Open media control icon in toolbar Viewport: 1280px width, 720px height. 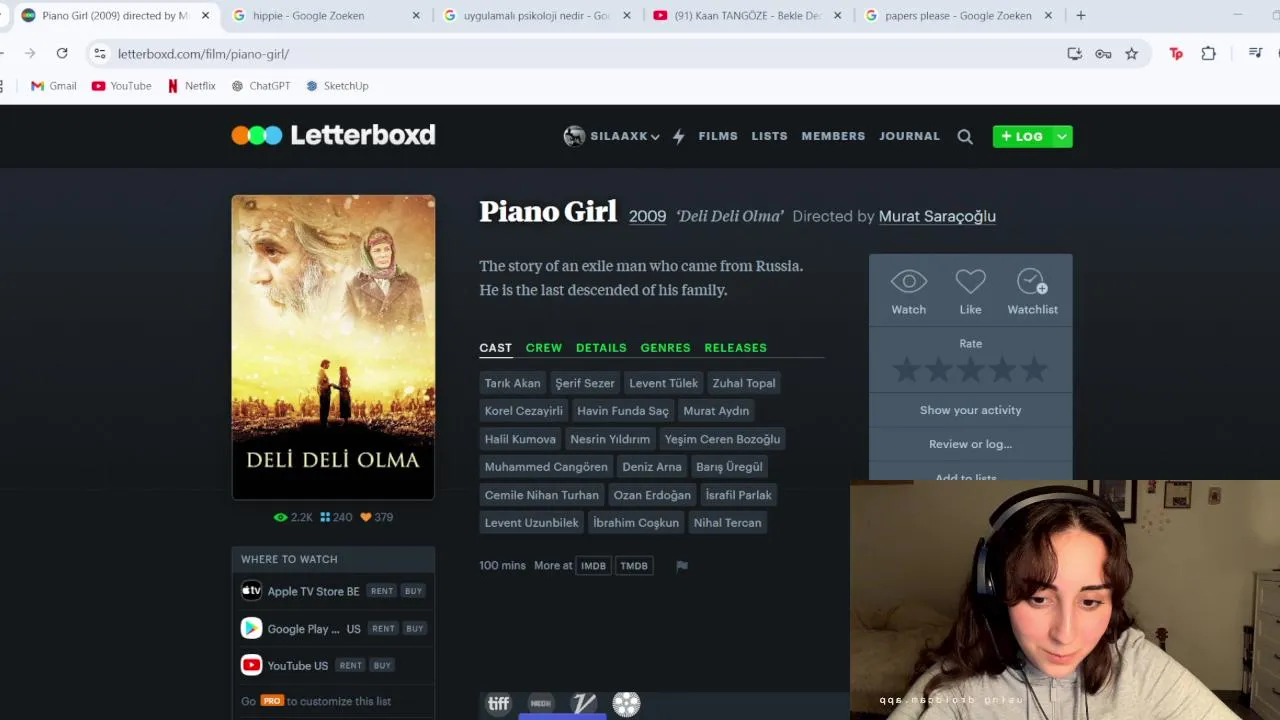(1255, 54)
